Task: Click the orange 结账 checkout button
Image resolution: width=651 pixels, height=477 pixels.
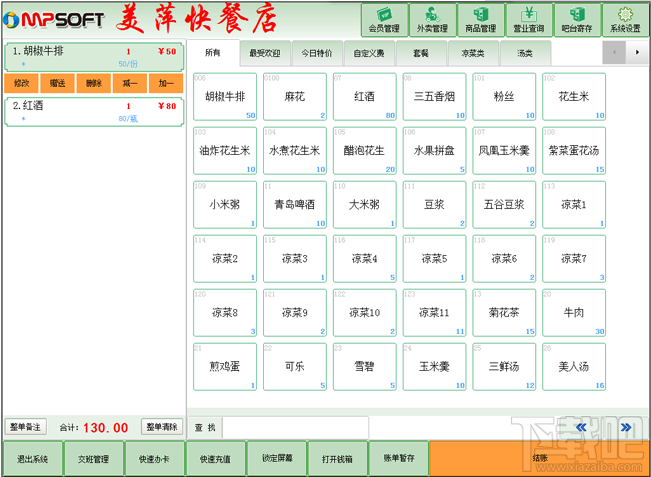Action: (x=539, y=458)
